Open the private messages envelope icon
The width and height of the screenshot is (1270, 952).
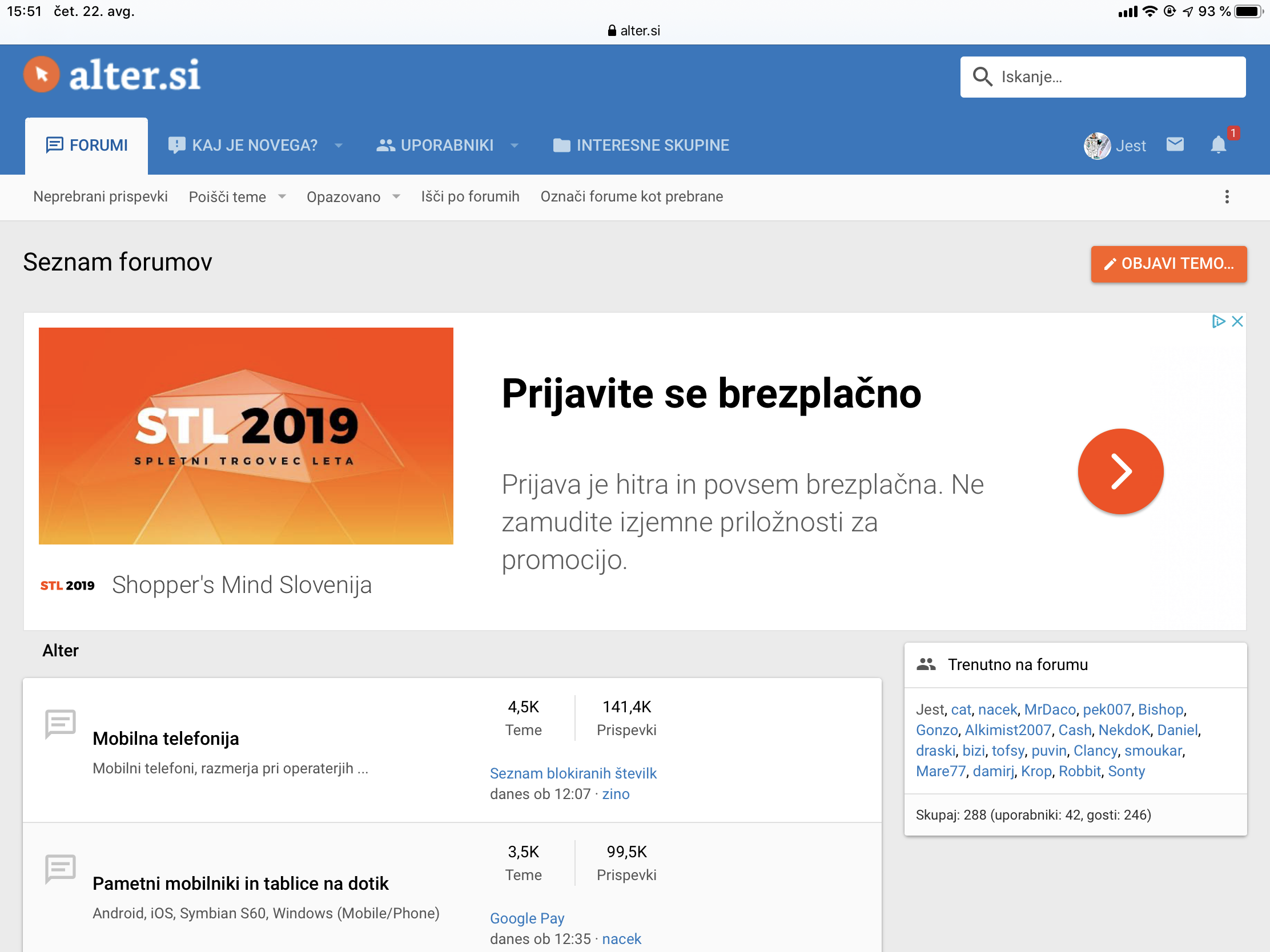pyautogui.click(x=1175, y=144)
